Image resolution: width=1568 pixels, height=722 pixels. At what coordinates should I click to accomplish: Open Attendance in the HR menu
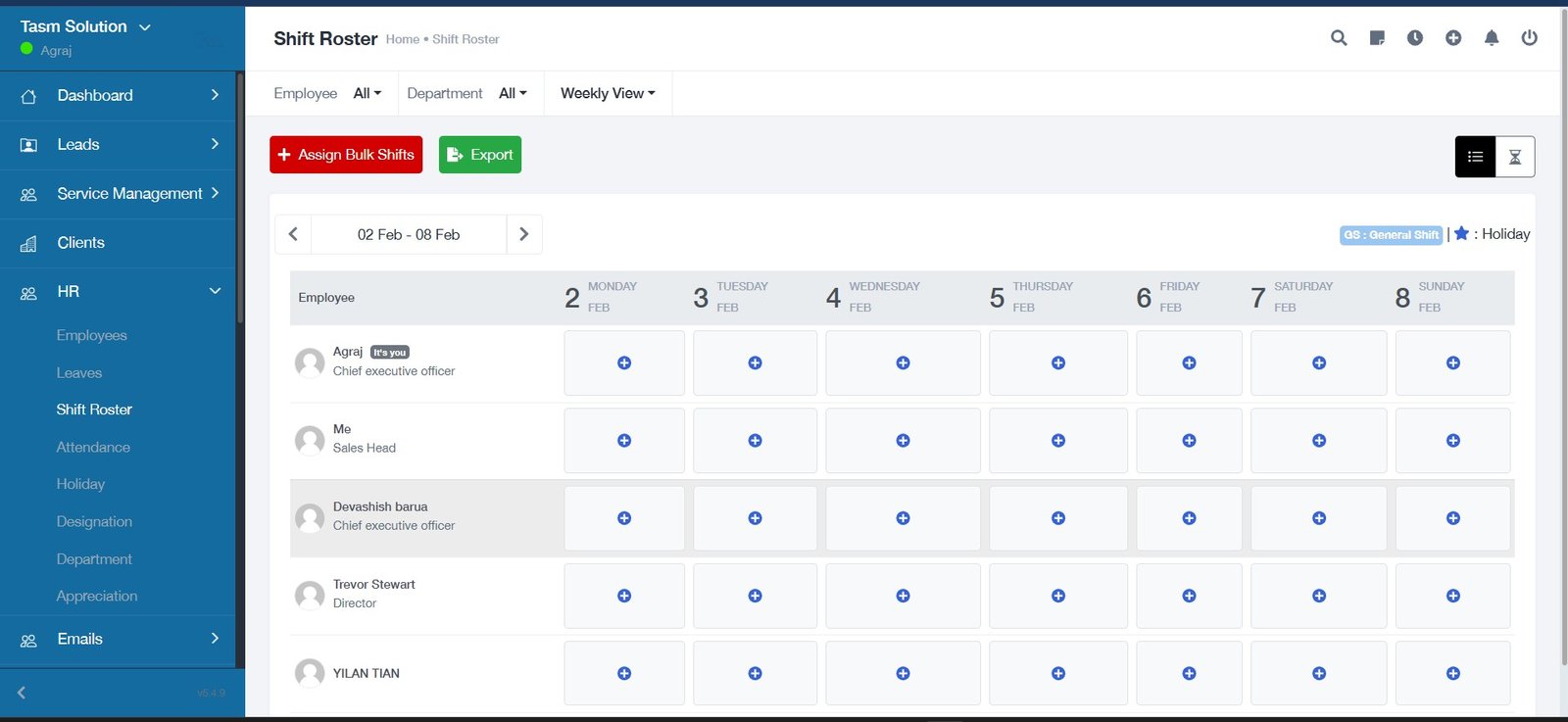(93, 447)
